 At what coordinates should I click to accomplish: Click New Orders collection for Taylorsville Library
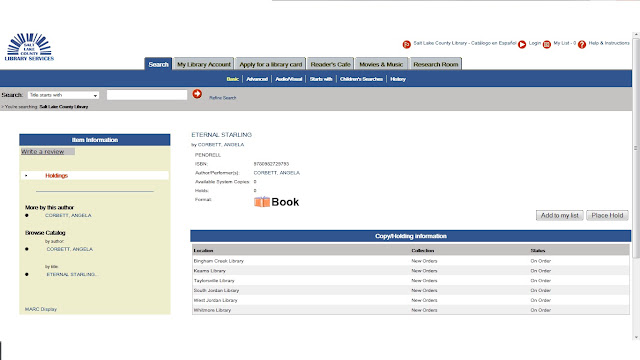coord(424,280)
